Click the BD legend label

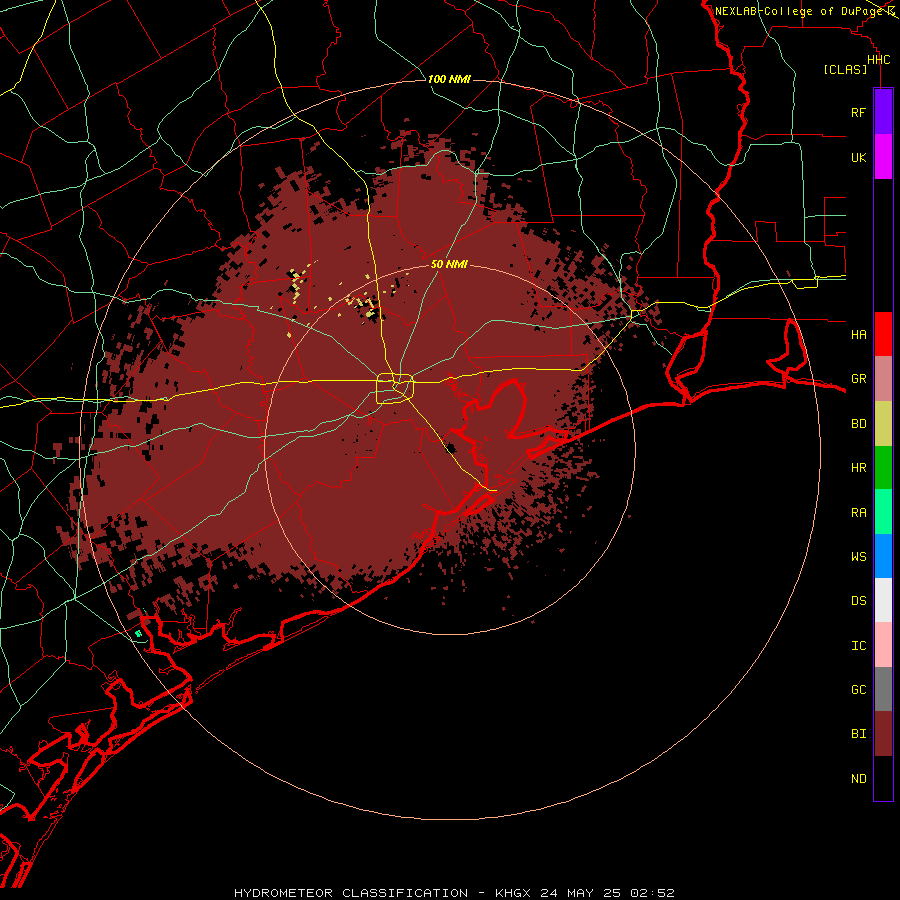point(858,424)
